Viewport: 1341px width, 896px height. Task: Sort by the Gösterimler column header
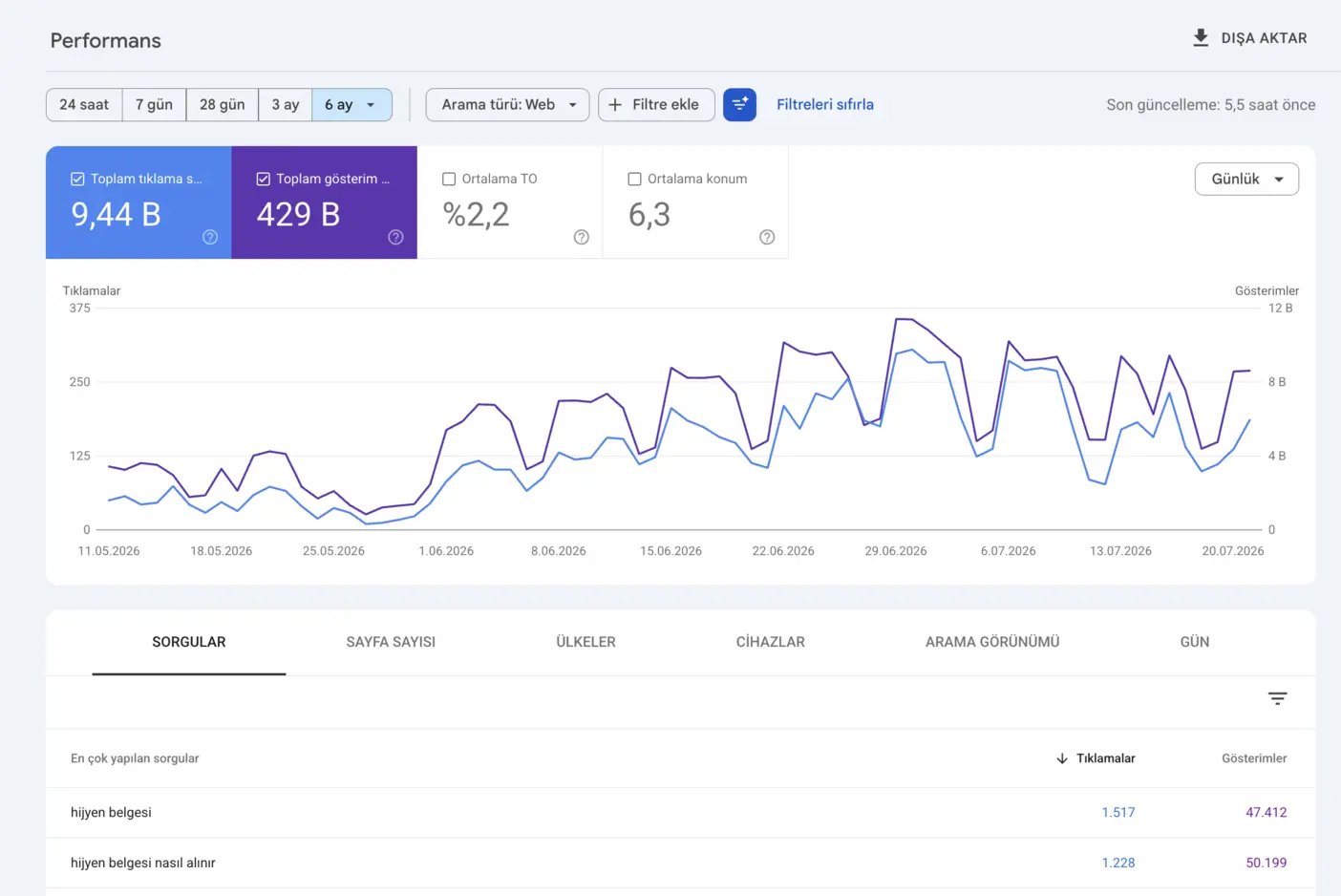[1254, 758]
